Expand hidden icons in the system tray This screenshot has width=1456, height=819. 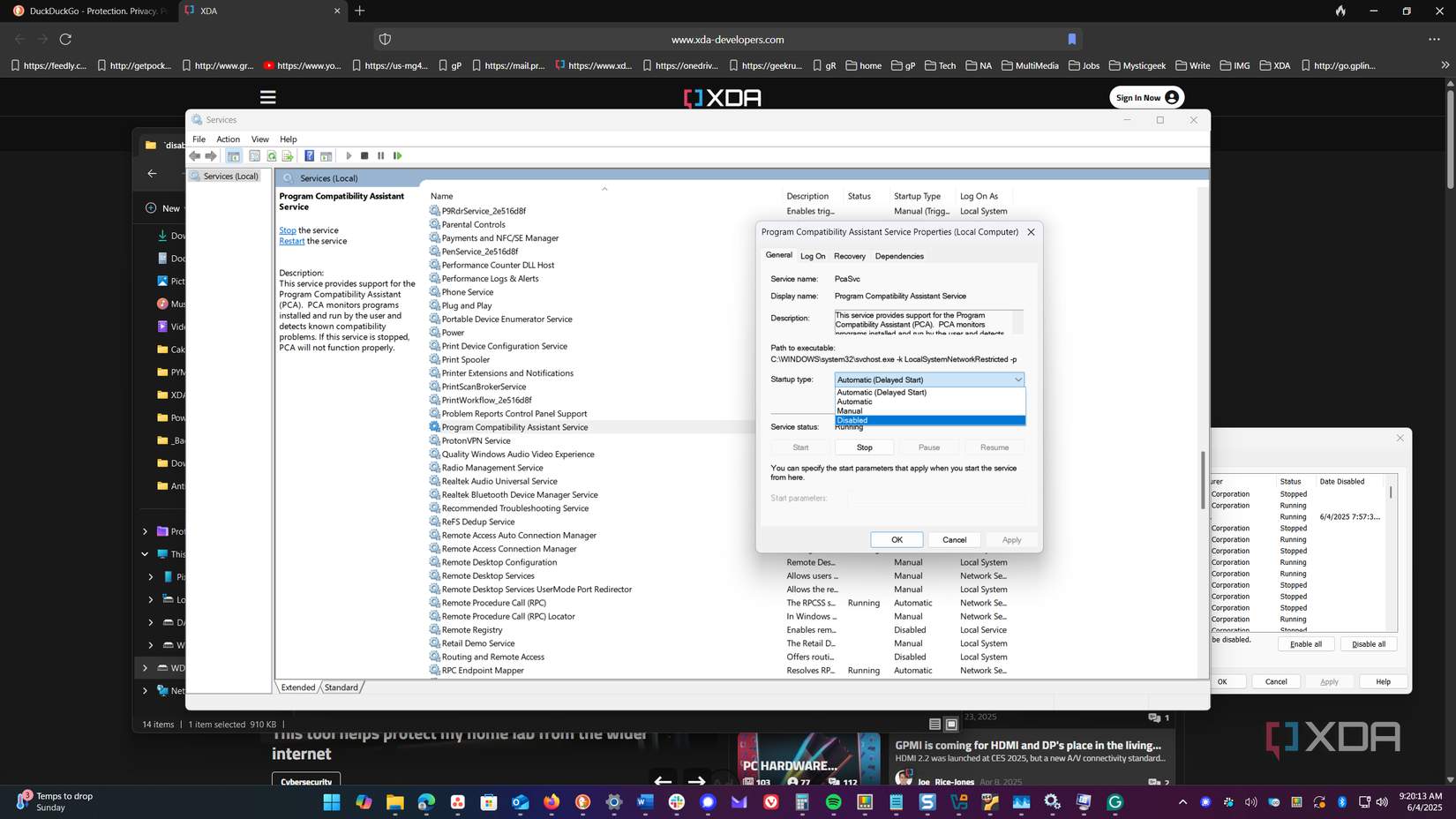[x=1182, y=803]
